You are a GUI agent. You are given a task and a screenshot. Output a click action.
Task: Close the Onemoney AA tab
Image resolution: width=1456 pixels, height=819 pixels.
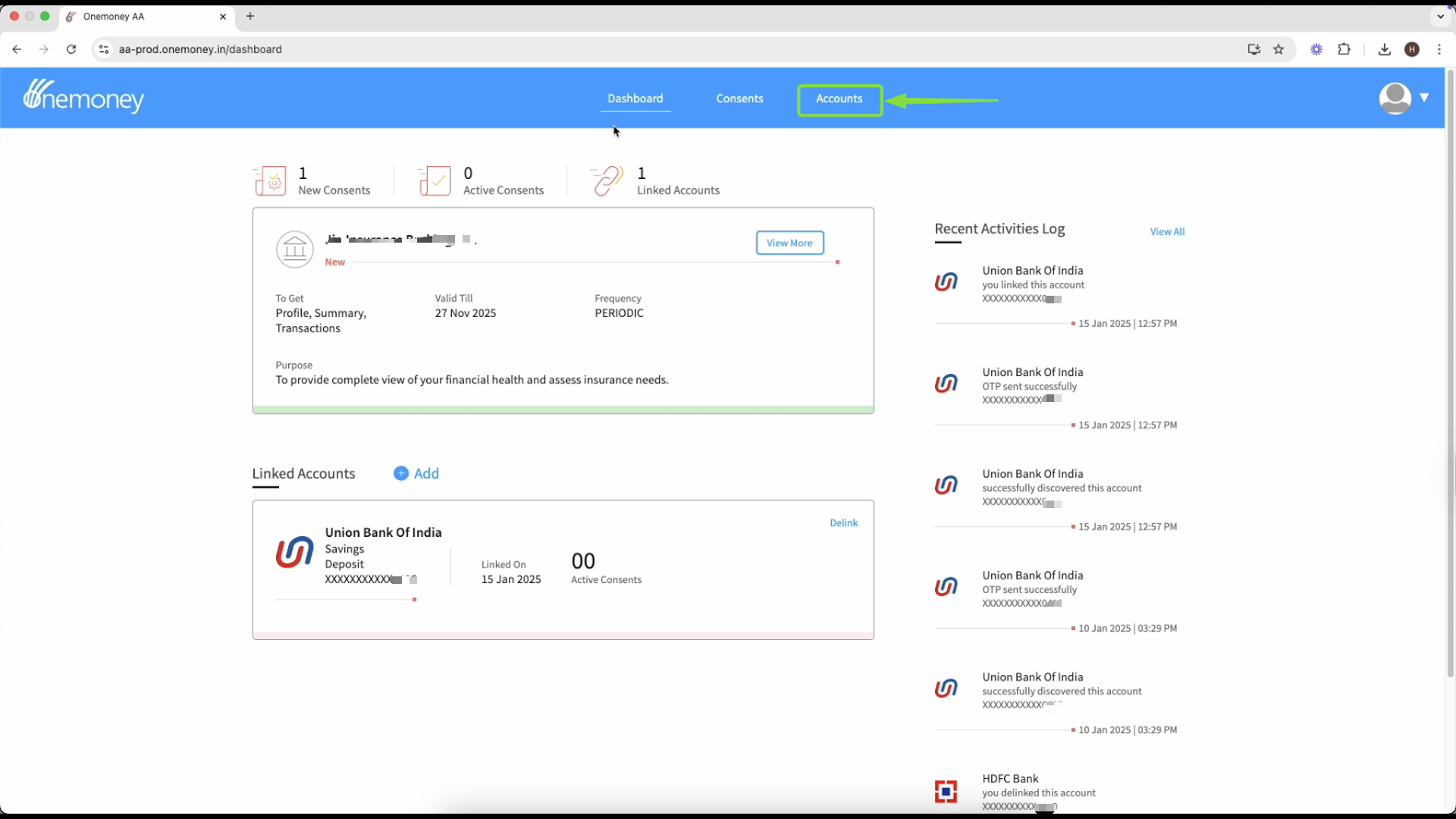[x=223, y=17]
